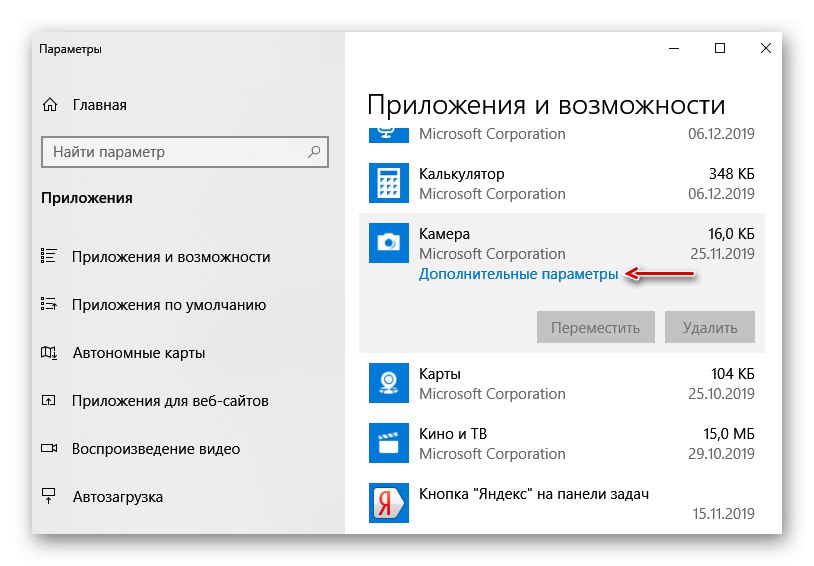Screen dimensions: 814x566
Task: Click the Кино и ТВ app icon
Action: tap(389, 443)
